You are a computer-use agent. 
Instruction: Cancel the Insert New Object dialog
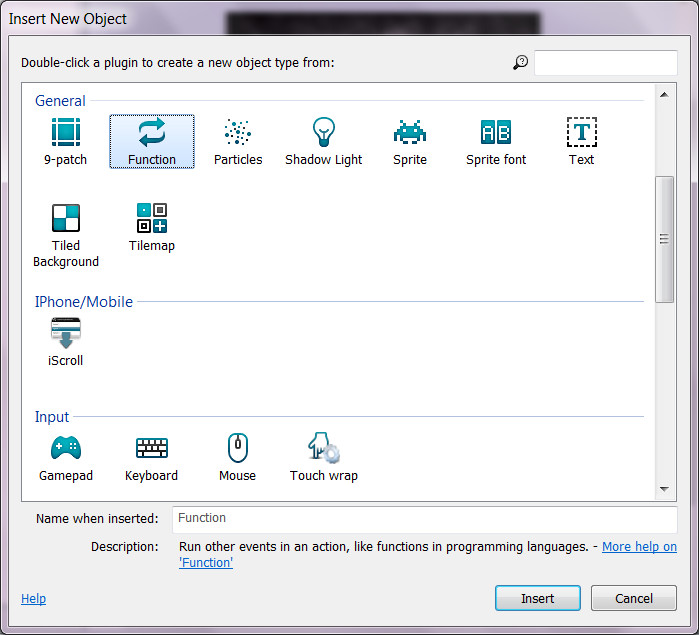tap(634, 598)
